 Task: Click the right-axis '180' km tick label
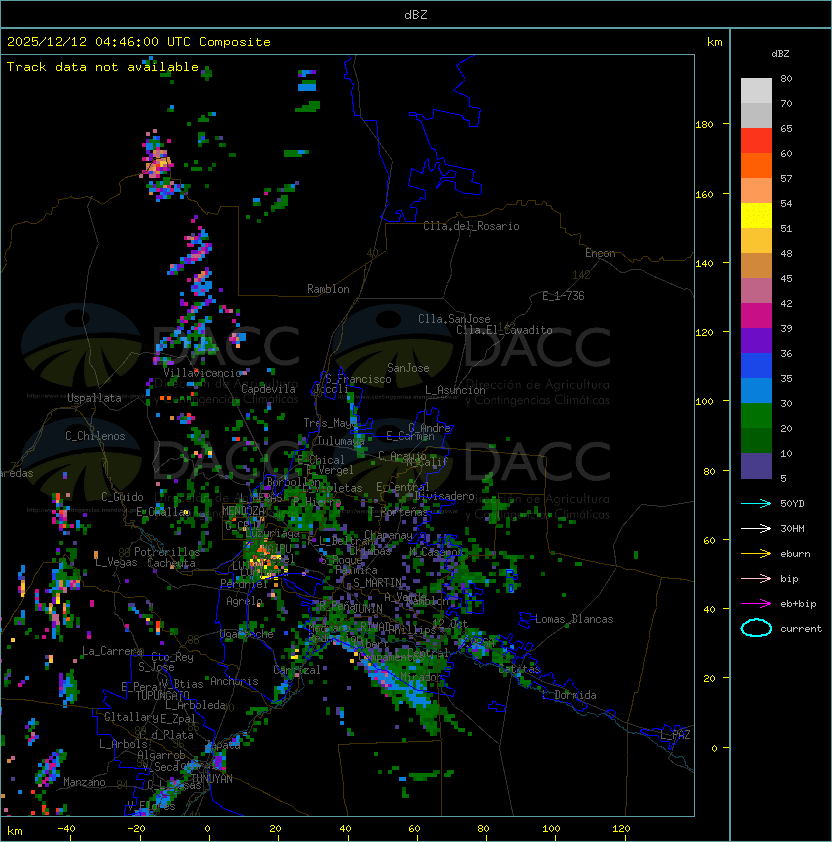point(704,125)
